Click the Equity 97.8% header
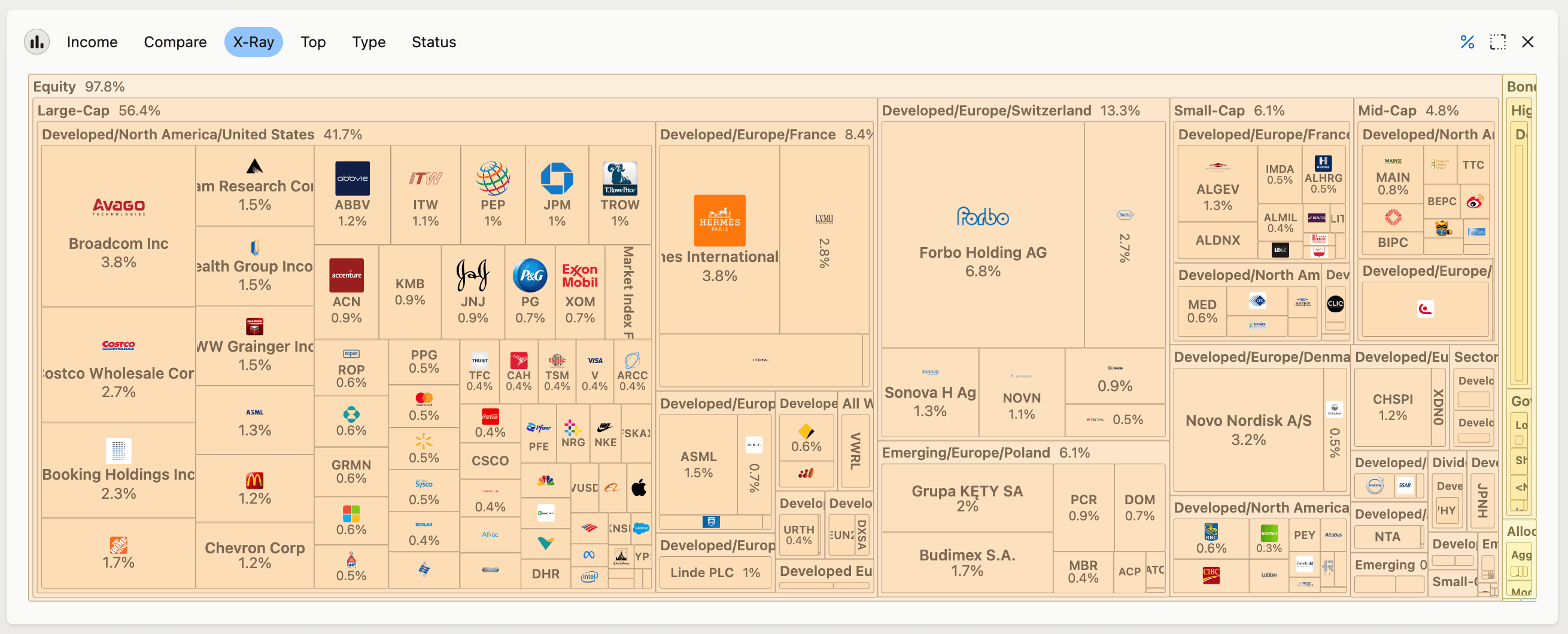Viewport: 1568px width, 634px height. click(79, 86)
